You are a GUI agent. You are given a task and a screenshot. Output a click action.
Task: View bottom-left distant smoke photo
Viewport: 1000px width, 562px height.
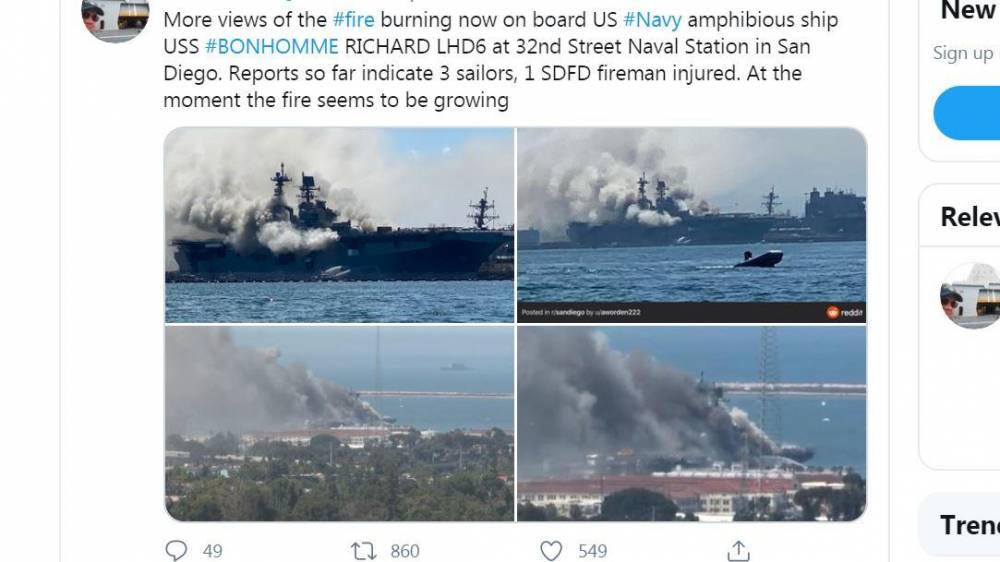click(x=339, y=424)
